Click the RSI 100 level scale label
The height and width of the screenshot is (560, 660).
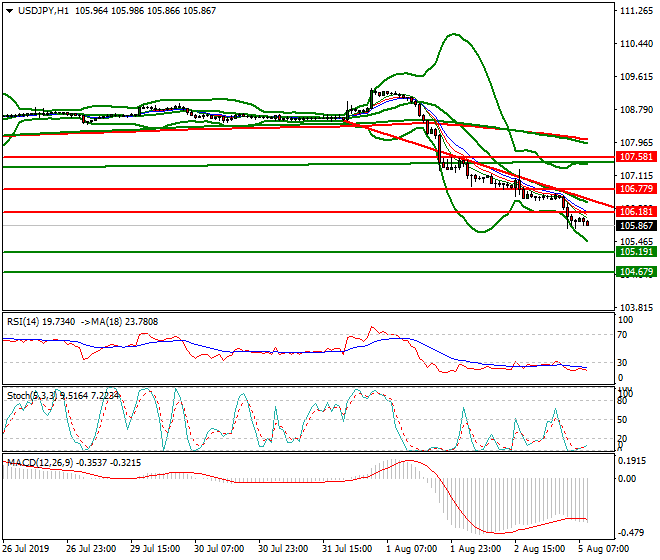tap(627, 320)
